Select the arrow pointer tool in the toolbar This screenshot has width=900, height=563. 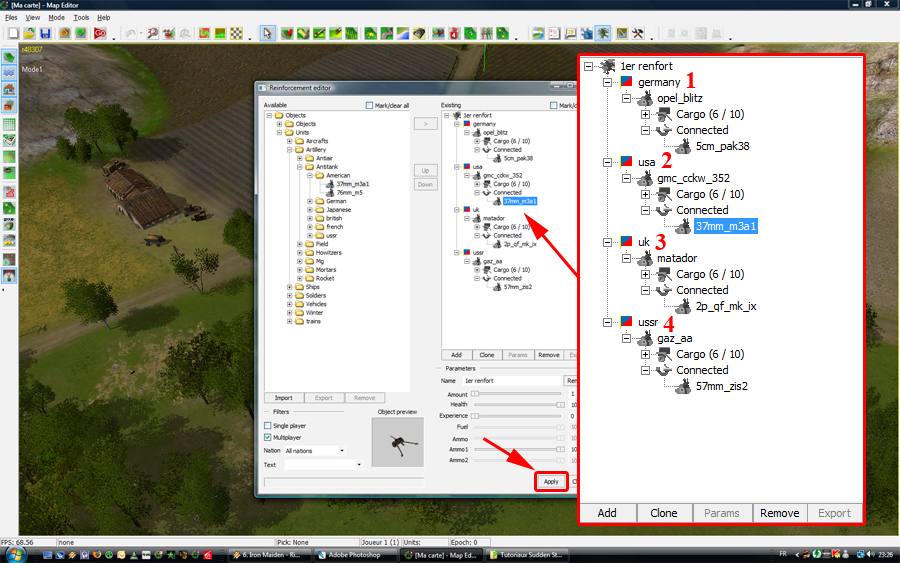[x=267, y=33]
